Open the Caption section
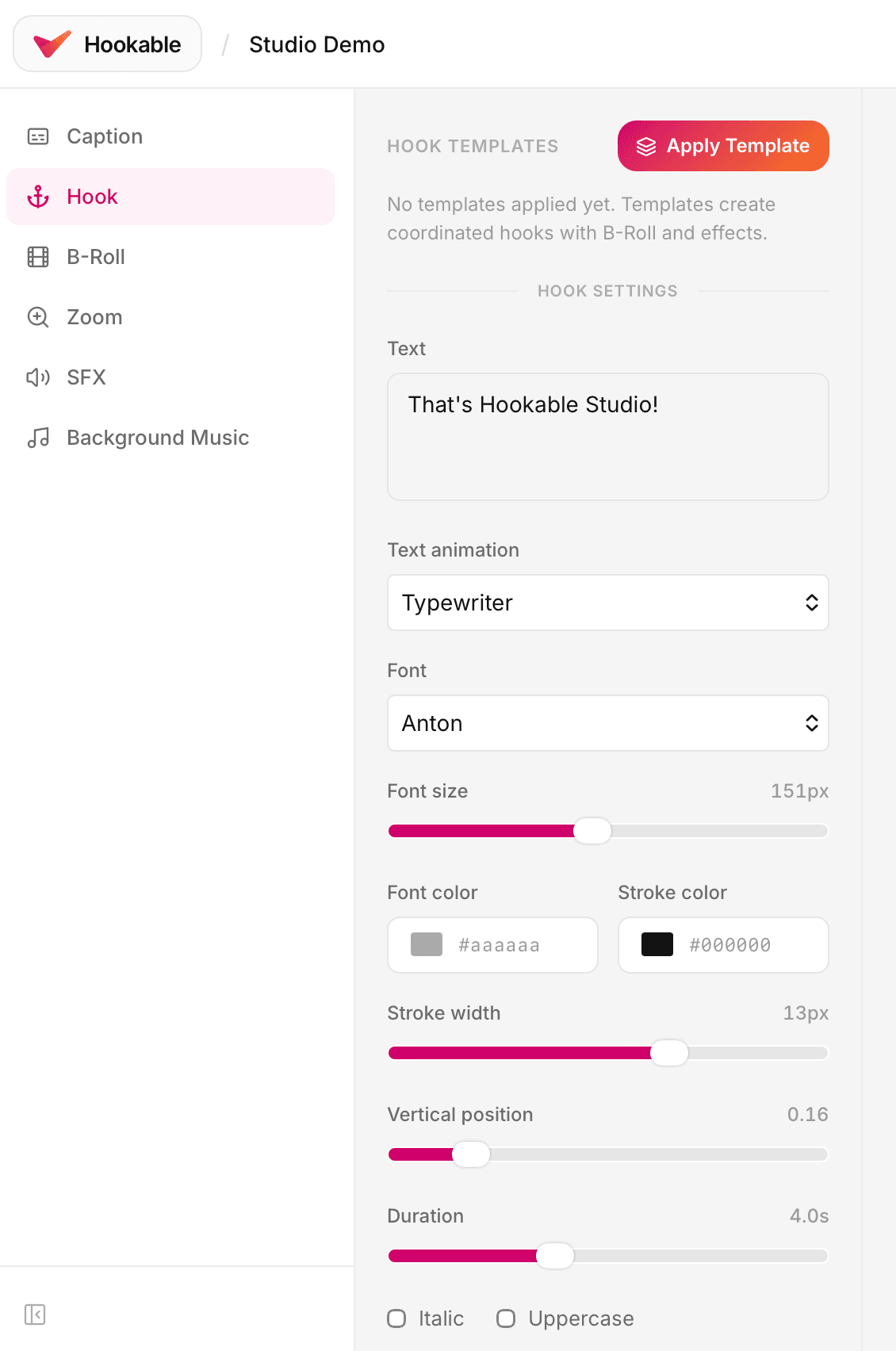 click(x=170, y=136)
